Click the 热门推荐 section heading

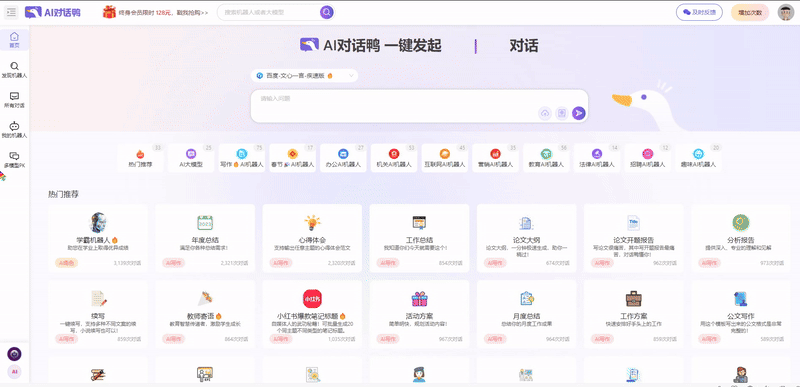63,194
